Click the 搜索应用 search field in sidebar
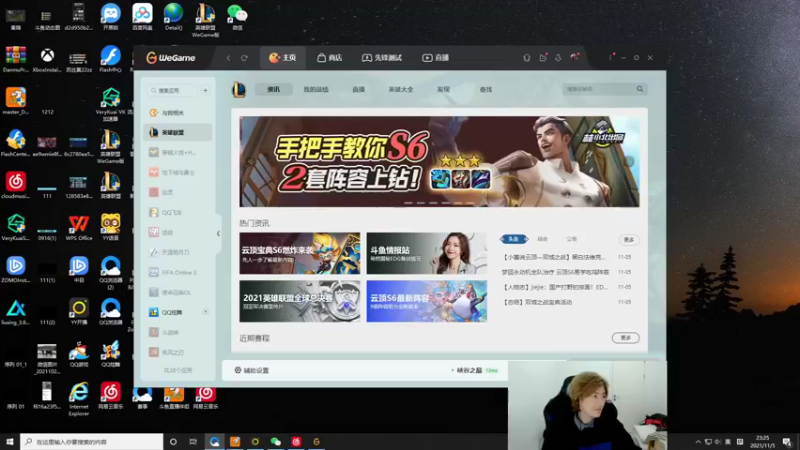Image resolution: width=800 pixels, height=450 pixels. click(172, 90)
